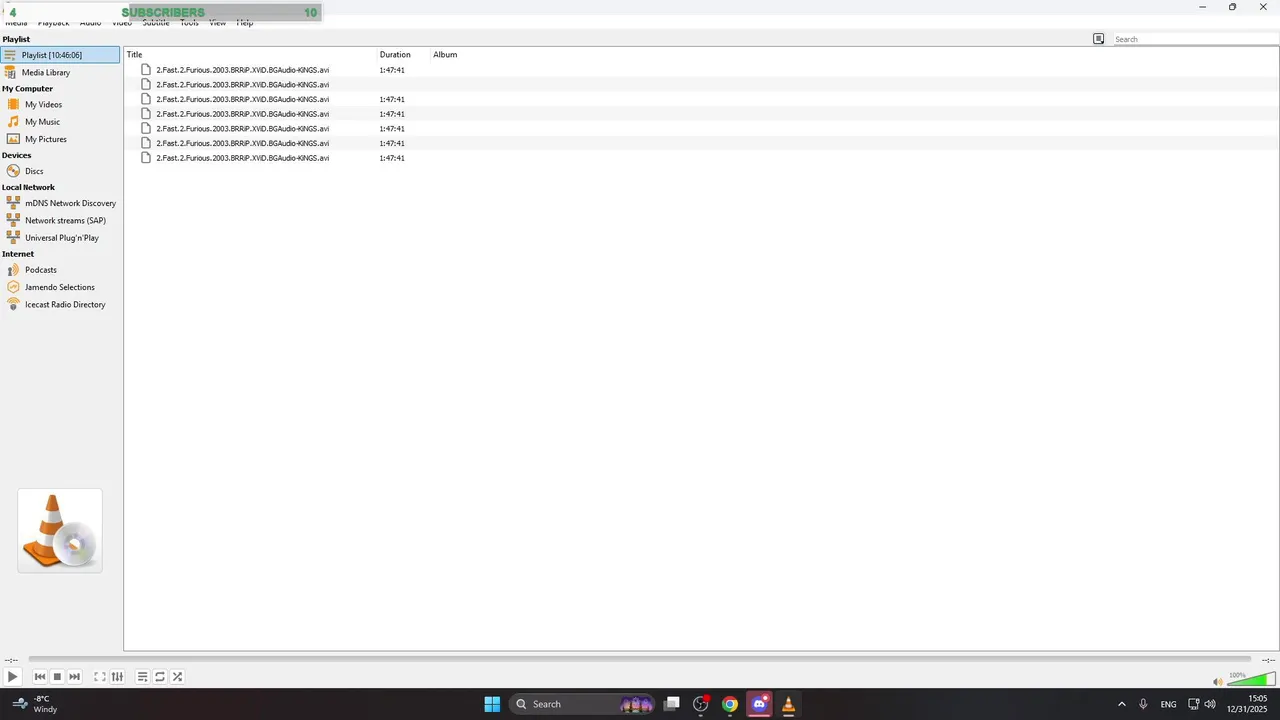Open Google Chrome from taskbar

[730, 704]
